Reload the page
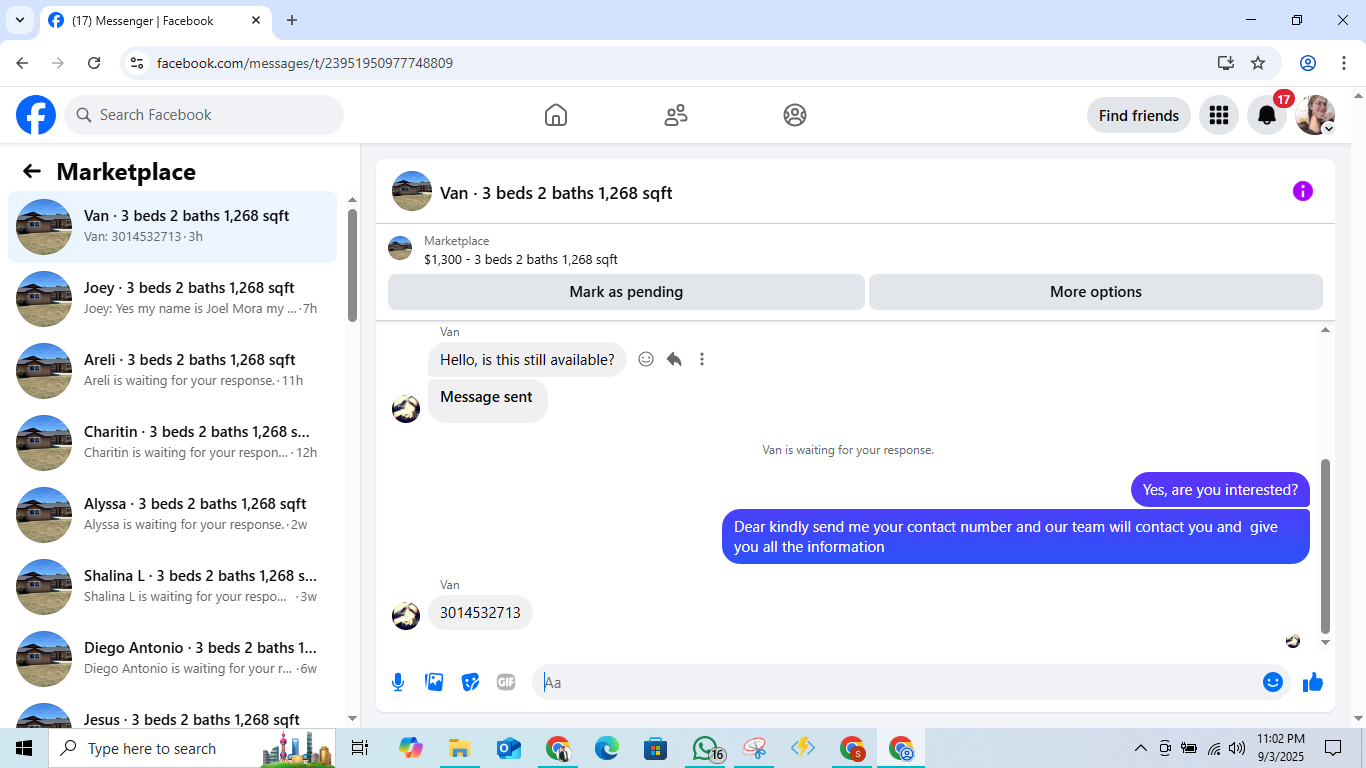1366x768 pixels. coord(94,63)
